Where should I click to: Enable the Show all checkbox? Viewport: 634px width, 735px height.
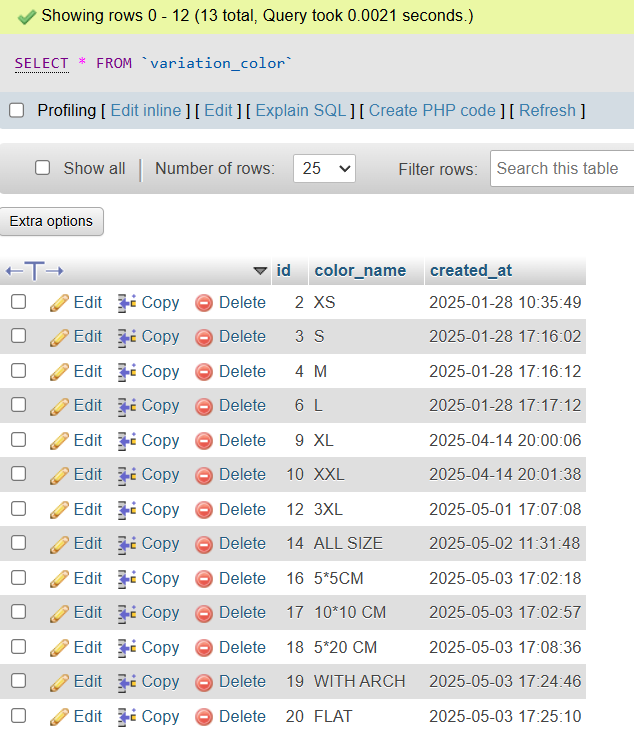click(x=43, y=168)
